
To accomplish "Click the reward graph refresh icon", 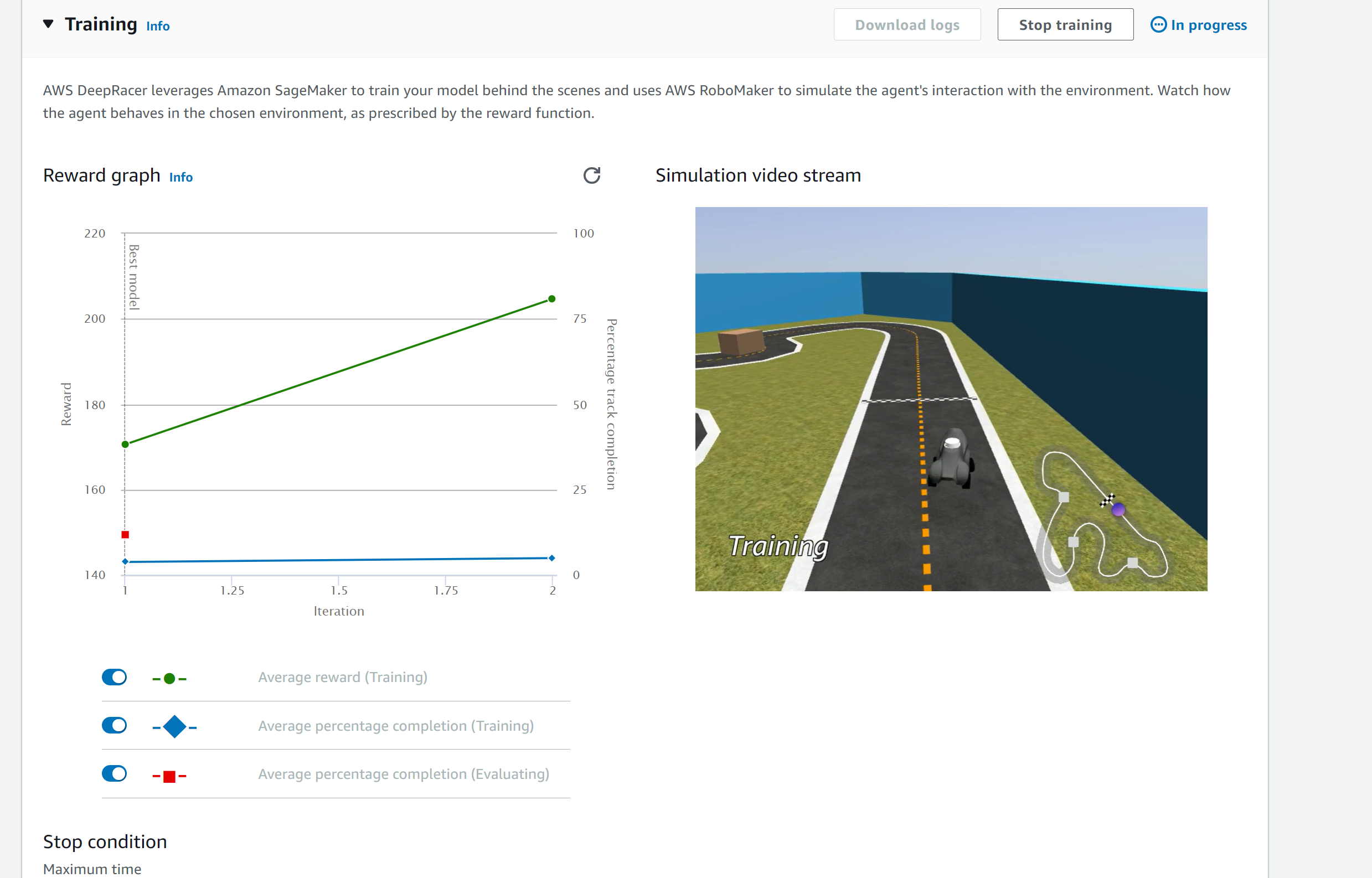I will pos(591,175).
